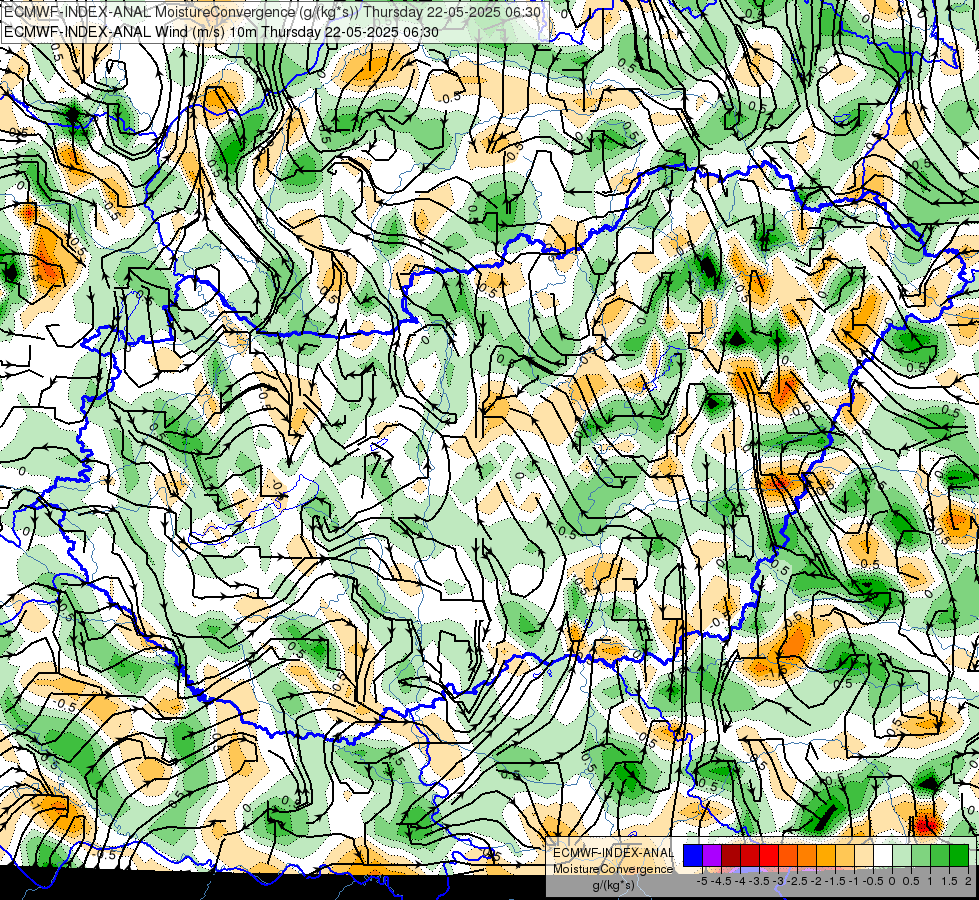Click the amber swatch between -2 and -1.5
This screenshot has width=979, height=900.
(826, 856)
